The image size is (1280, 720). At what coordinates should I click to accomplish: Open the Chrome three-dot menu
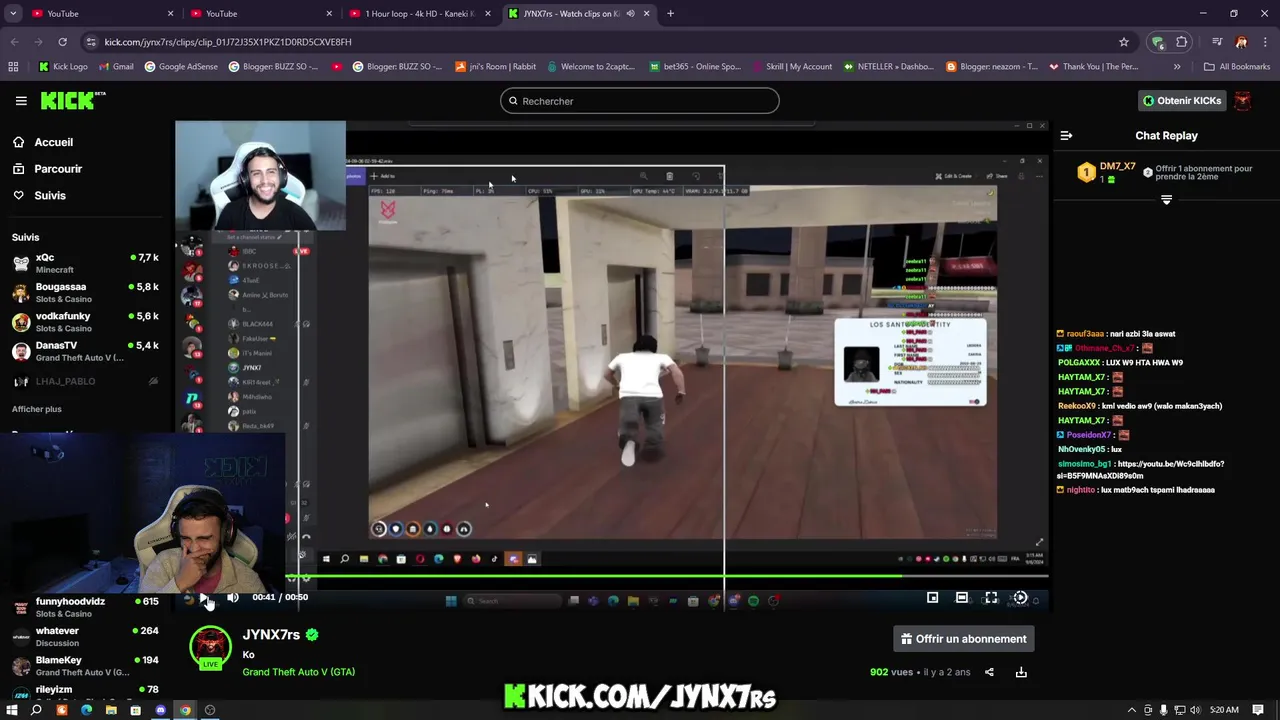1265,42
